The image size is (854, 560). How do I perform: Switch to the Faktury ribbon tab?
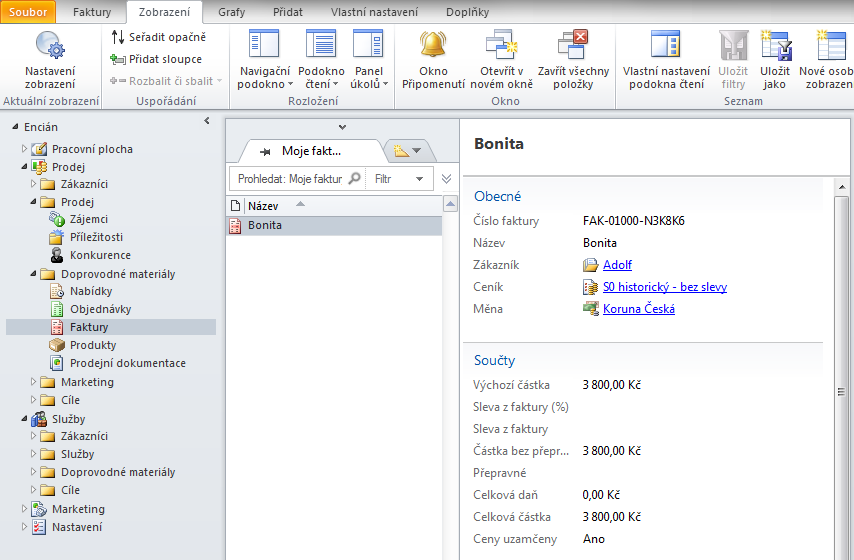92,11
